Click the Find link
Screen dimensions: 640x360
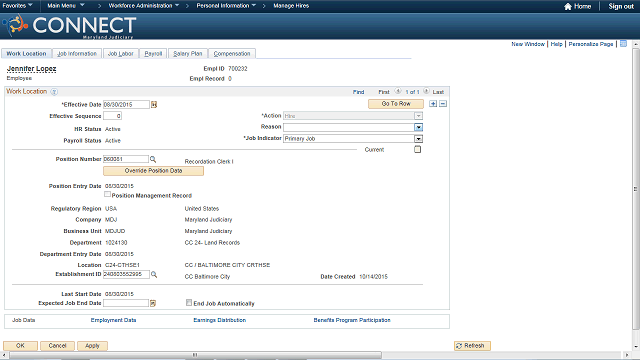coord(358,92)
